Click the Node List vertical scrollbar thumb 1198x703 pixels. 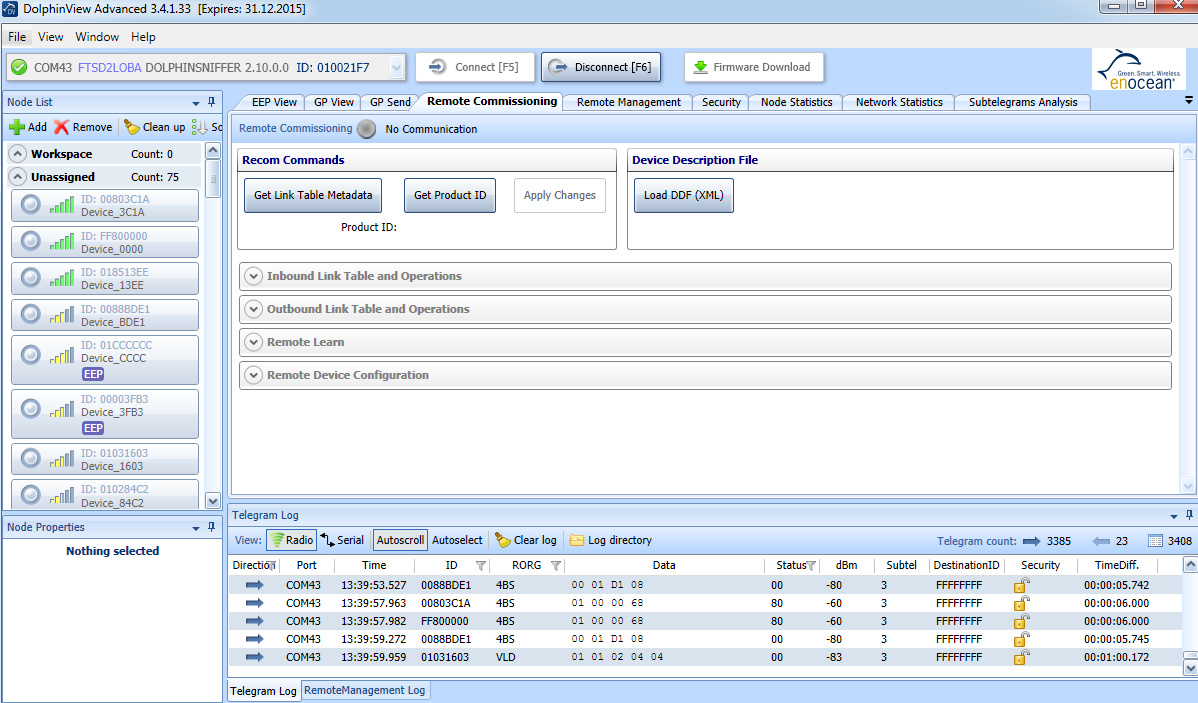click(x=213, y=179)
